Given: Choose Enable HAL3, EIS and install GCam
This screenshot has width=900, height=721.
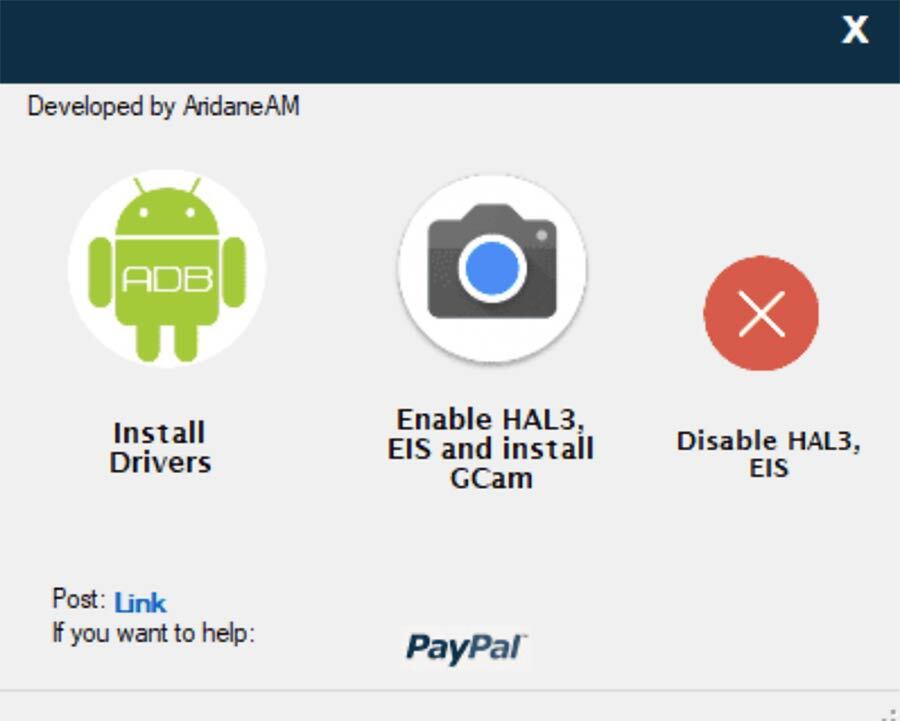Looking at the screenshot, I should point(491,449).
